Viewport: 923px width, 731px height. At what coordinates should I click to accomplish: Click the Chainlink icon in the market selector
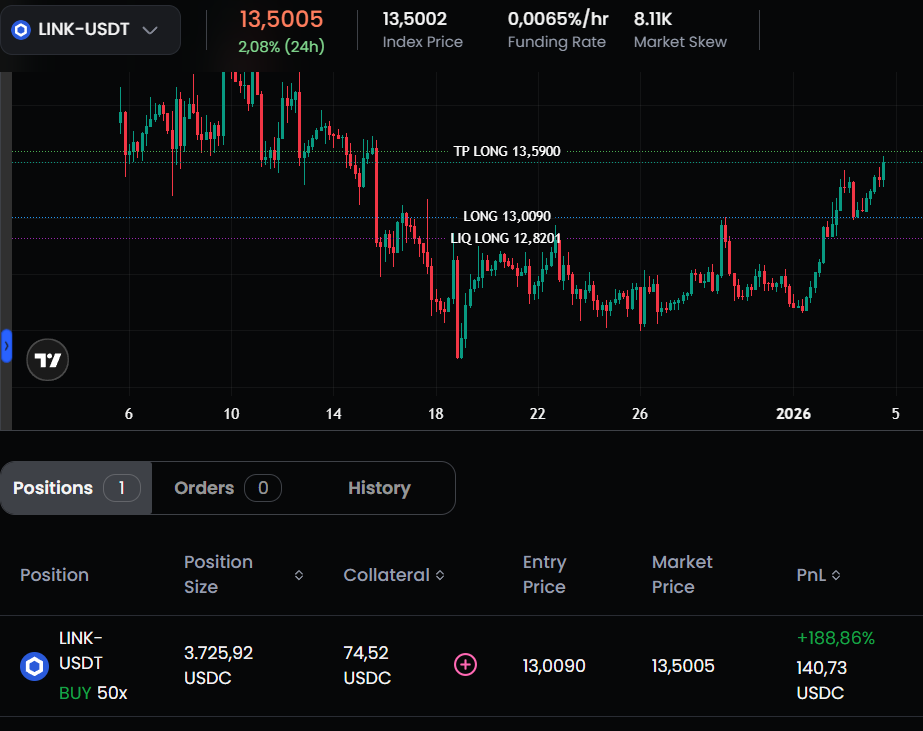point(21,29)
